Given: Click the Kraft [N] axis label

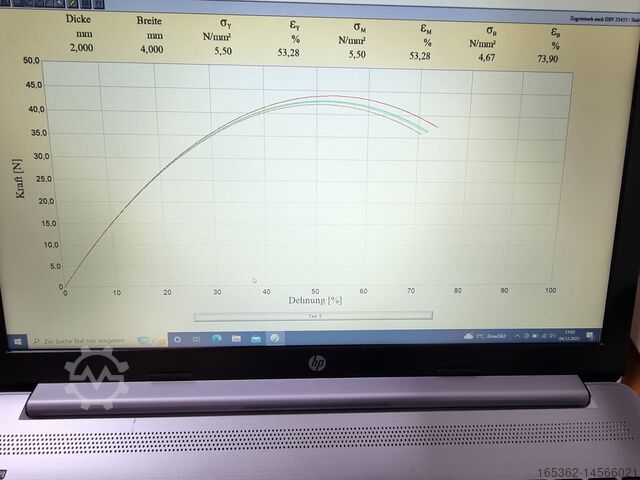Looking at the screenshot, I should [x=21, y=177].
